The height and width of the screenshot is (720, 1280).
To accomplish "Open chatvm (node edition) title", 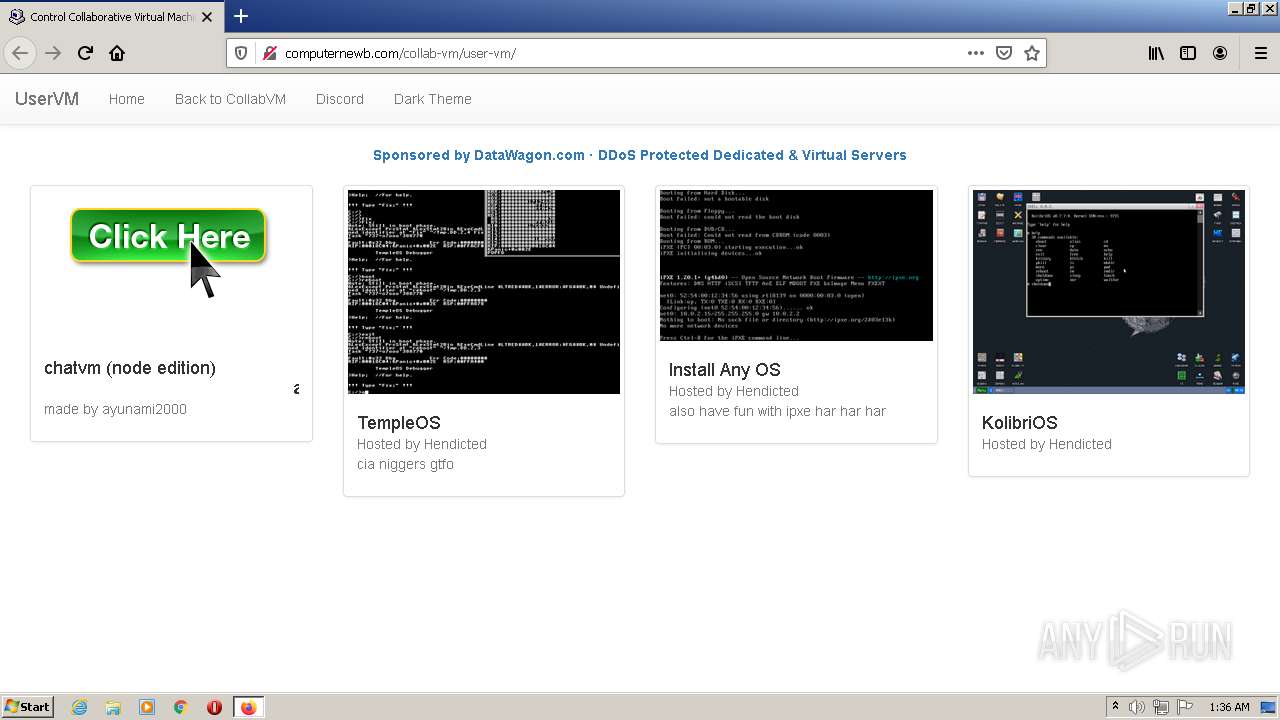I will (x=130, y=368).
